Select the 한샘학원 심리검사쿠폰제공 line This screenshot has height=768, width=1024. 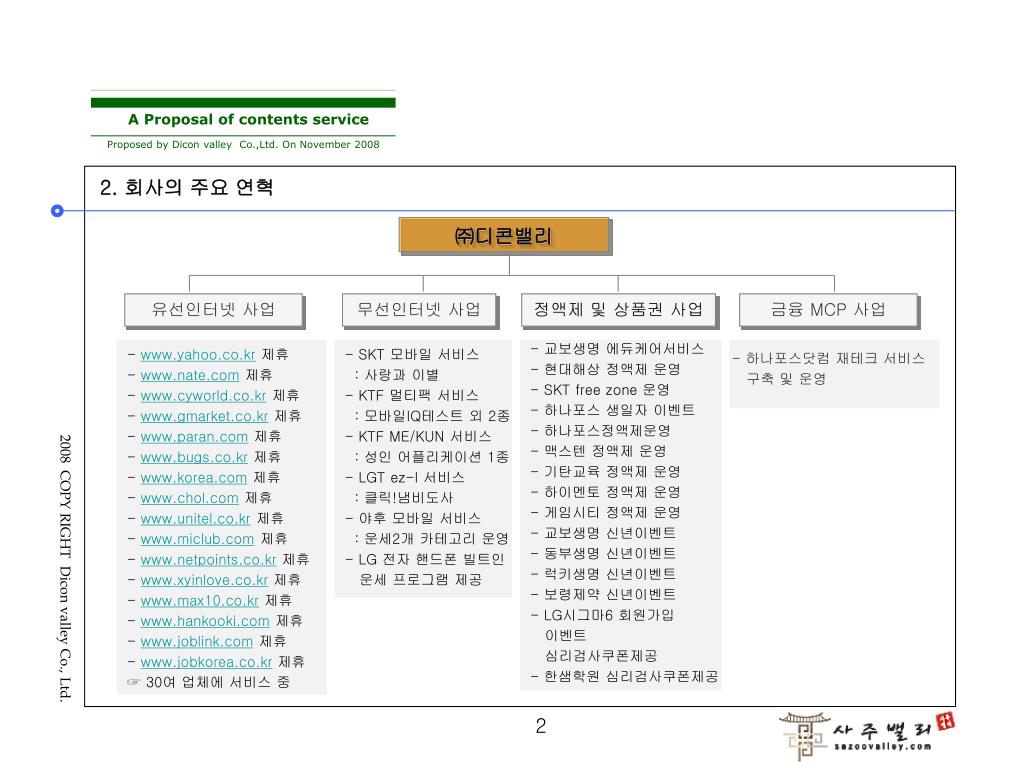[x=624, y=677]
